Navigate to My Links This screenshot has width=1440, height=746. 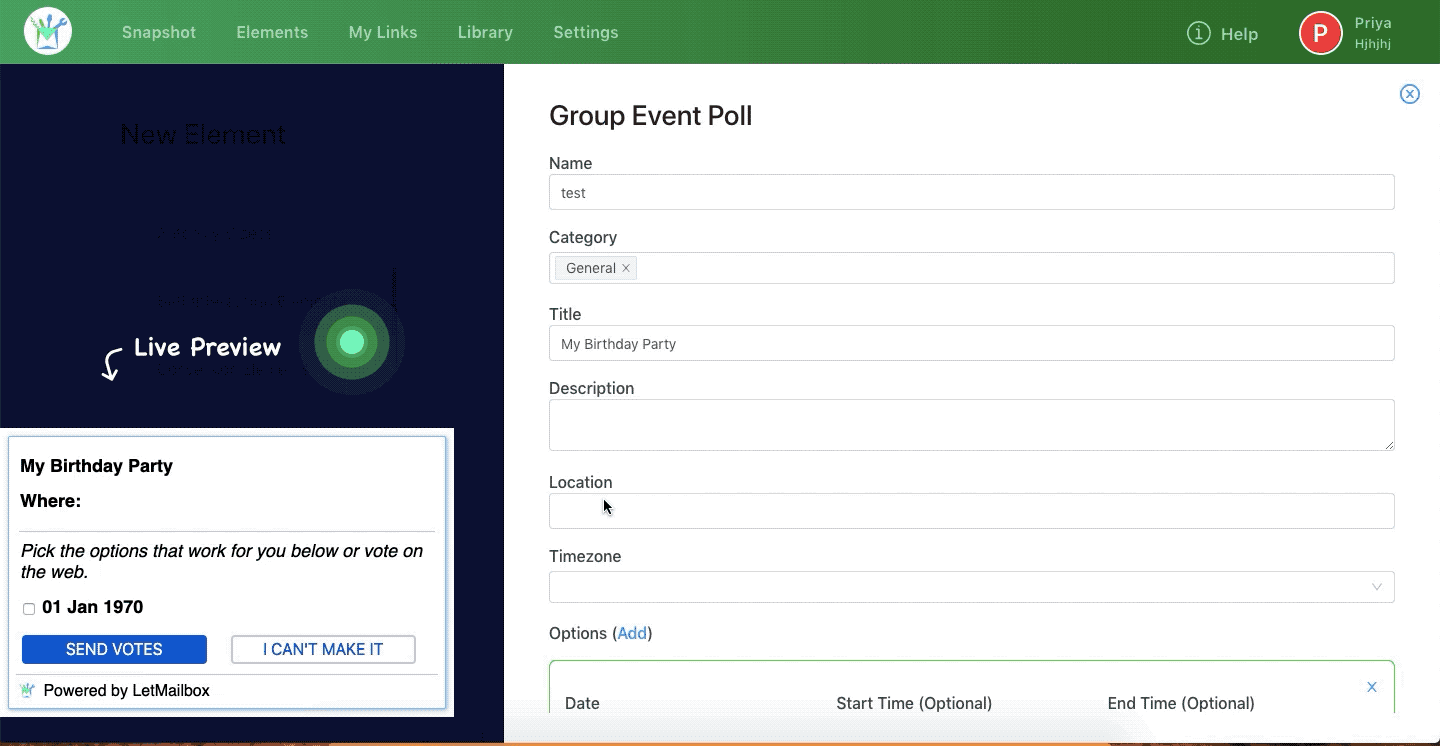tap(383, 32)
